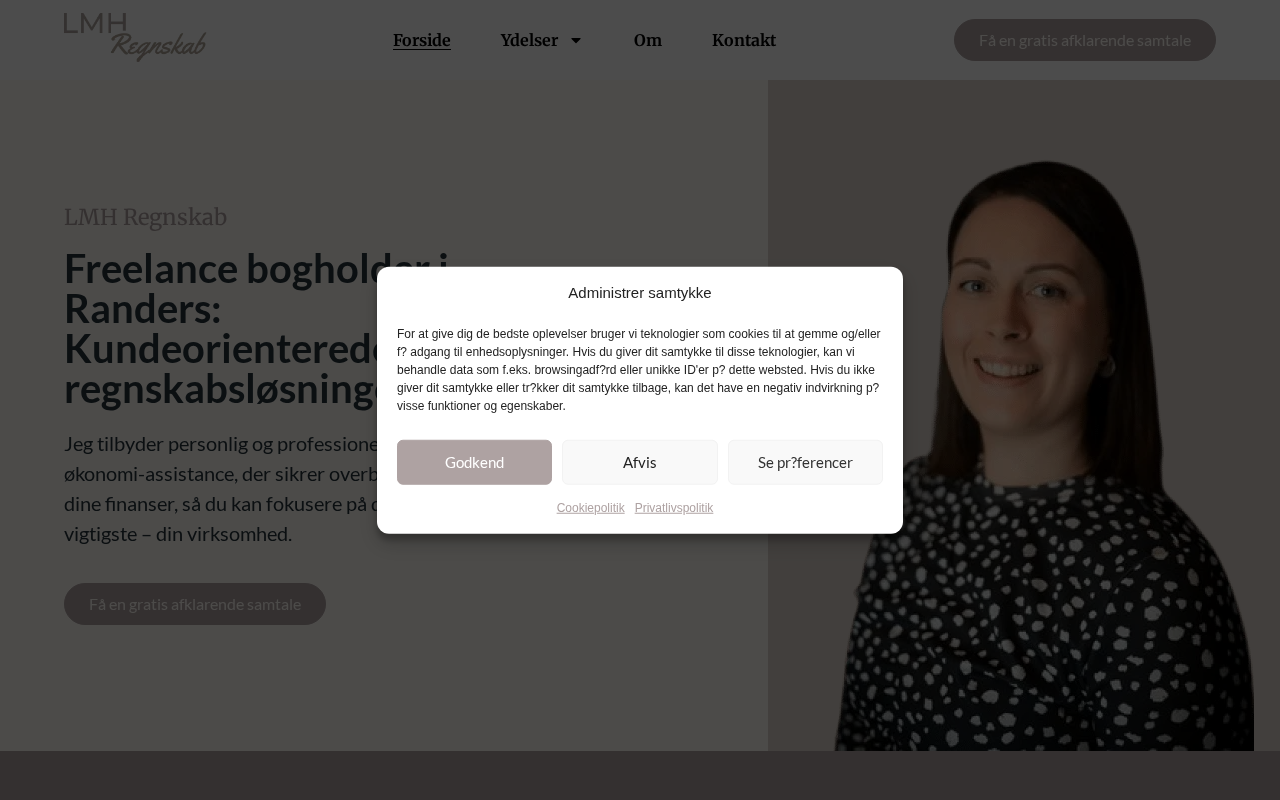Expand the Ydelser dropdown arrow
1280x800 pixels.
coord(575,40)
